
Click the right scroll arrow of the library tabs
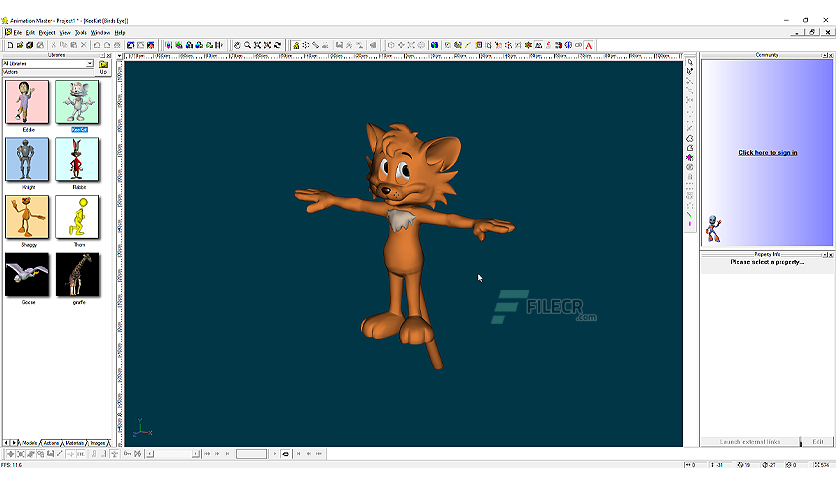(14, 443)
